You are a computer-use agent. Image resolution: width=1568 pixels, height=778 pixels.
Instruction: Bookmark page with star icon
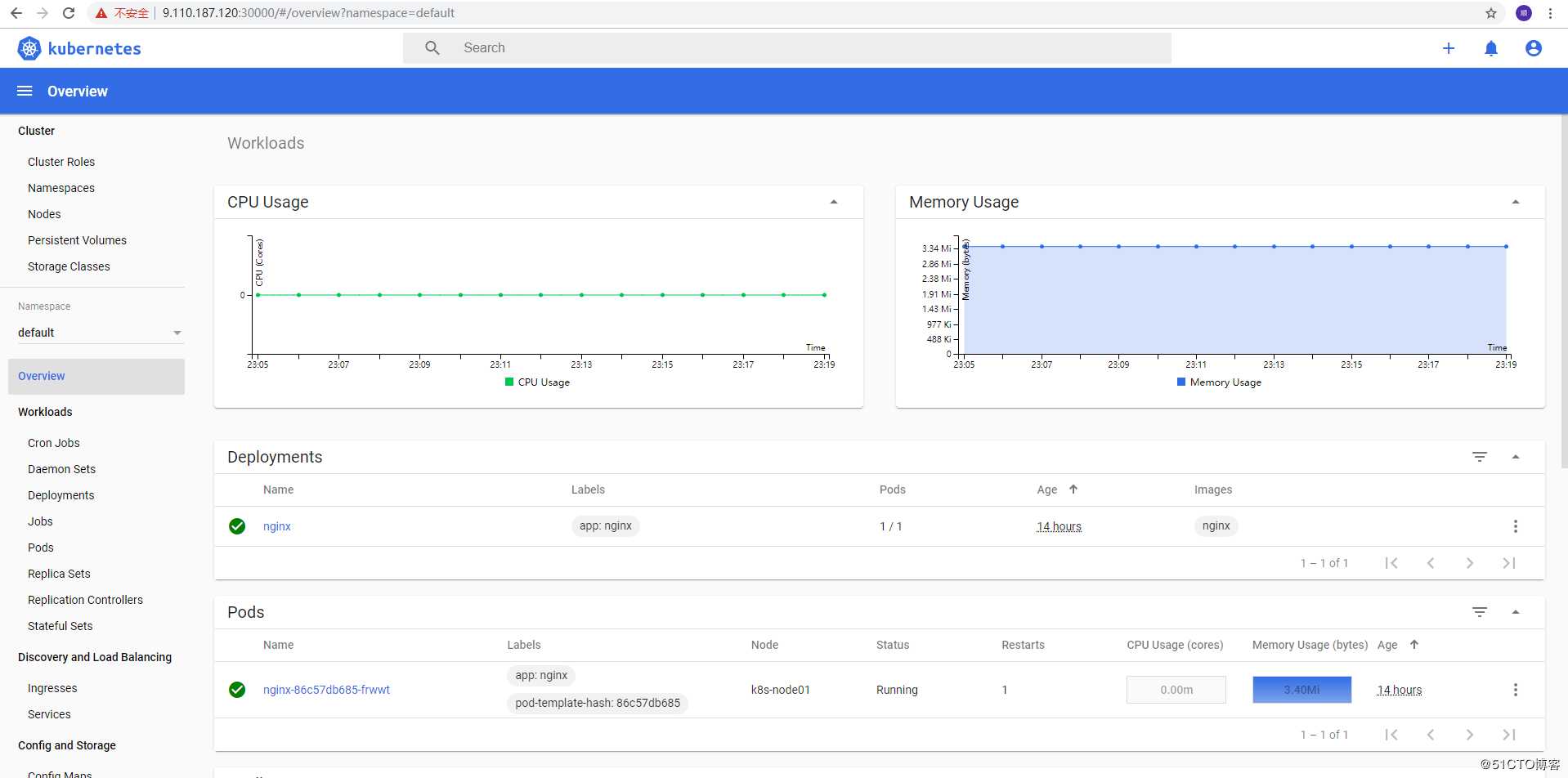pyautogui.click(x=1490, y=13)
